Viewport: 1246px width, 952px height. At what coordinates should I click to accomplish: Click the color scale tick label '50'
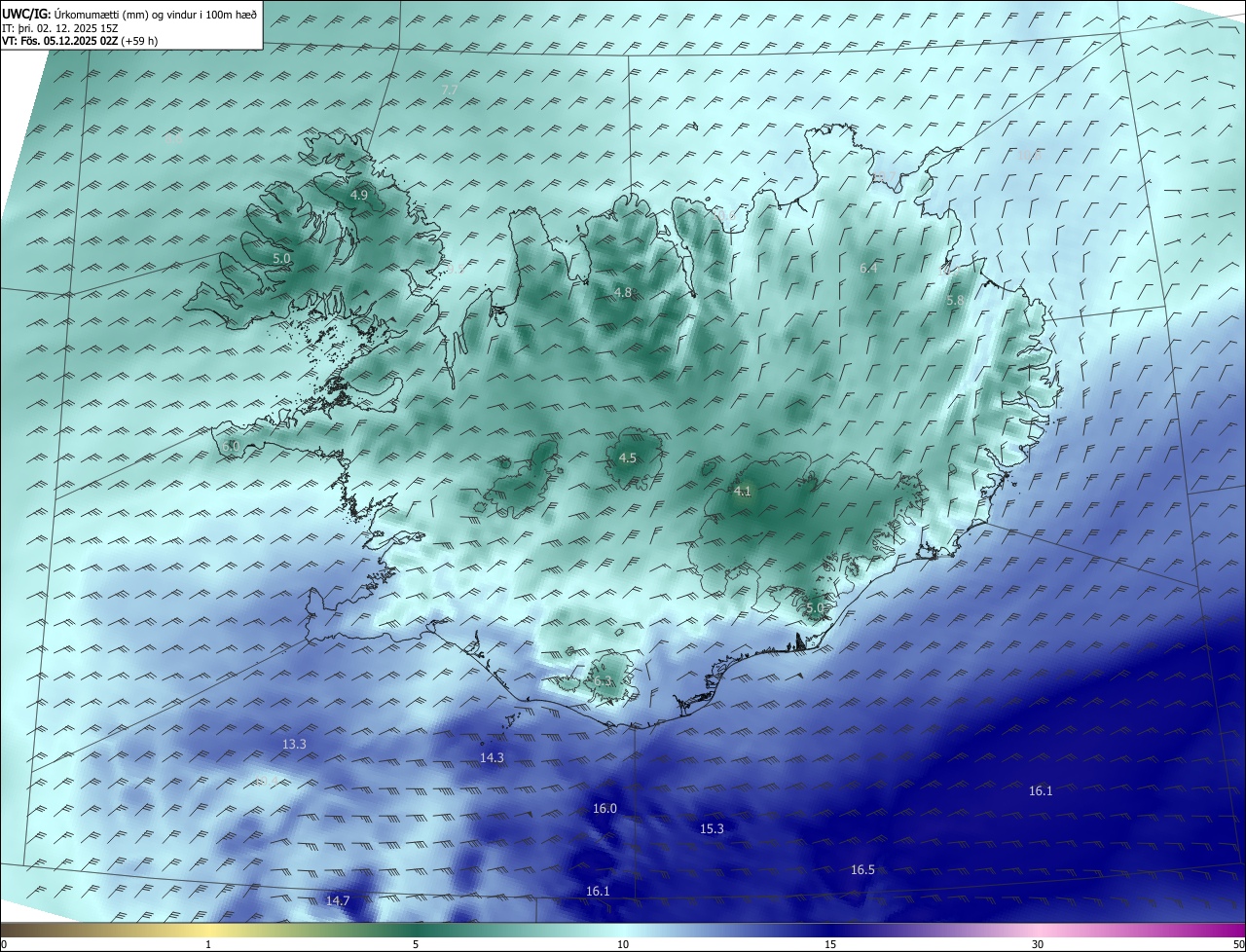tap(1238, 944)
